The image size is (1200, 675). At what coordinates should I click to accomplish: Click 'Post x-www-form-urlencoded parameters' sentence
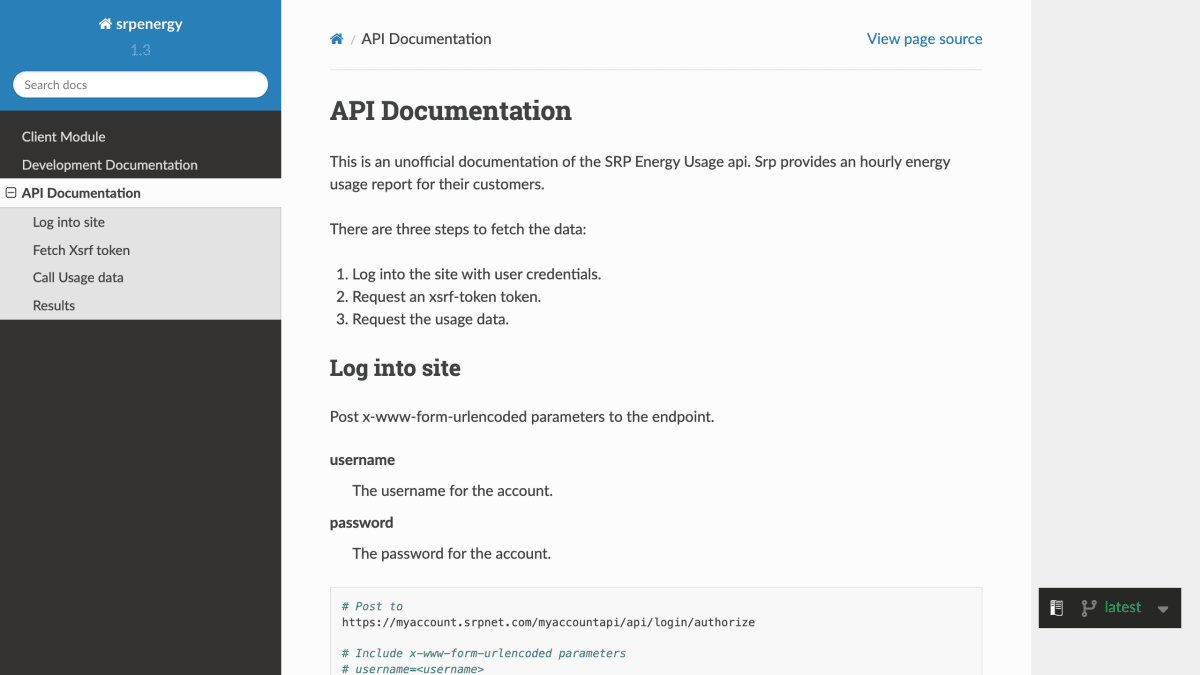click(522, 416)
